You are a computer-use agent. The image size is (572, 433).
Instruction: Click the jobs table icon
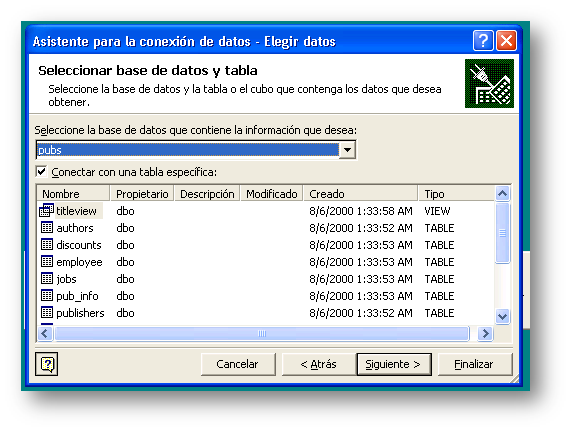pos(47,279)
